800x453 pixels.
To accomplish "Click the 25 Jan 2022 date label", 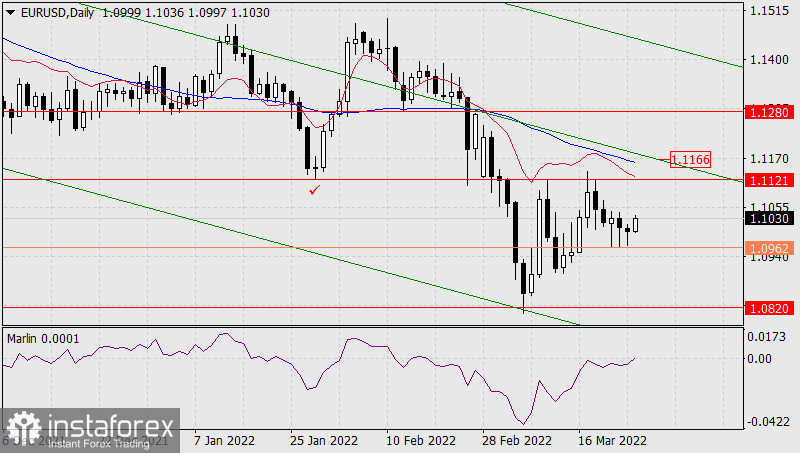I will point(324,440).
